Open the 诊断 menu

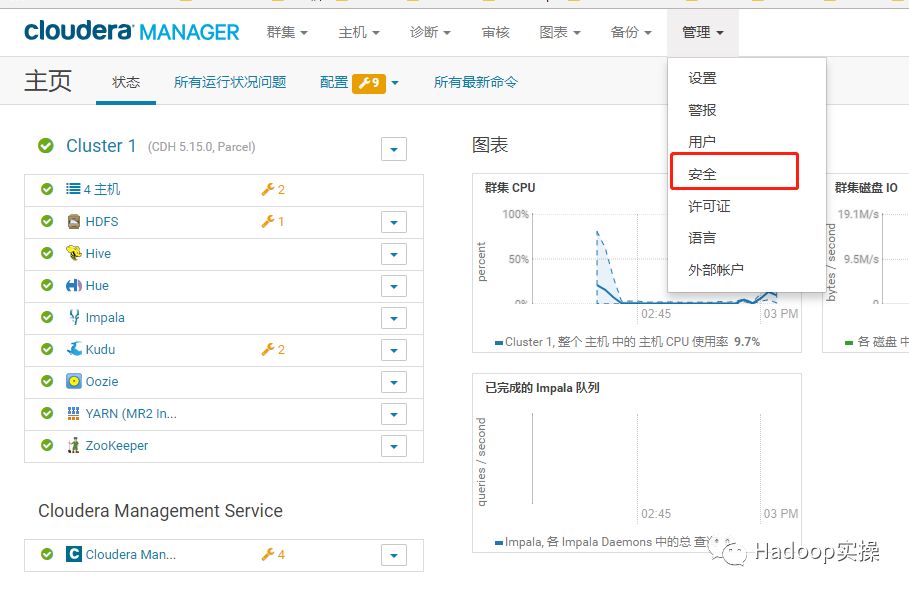(x=430, y=32)
